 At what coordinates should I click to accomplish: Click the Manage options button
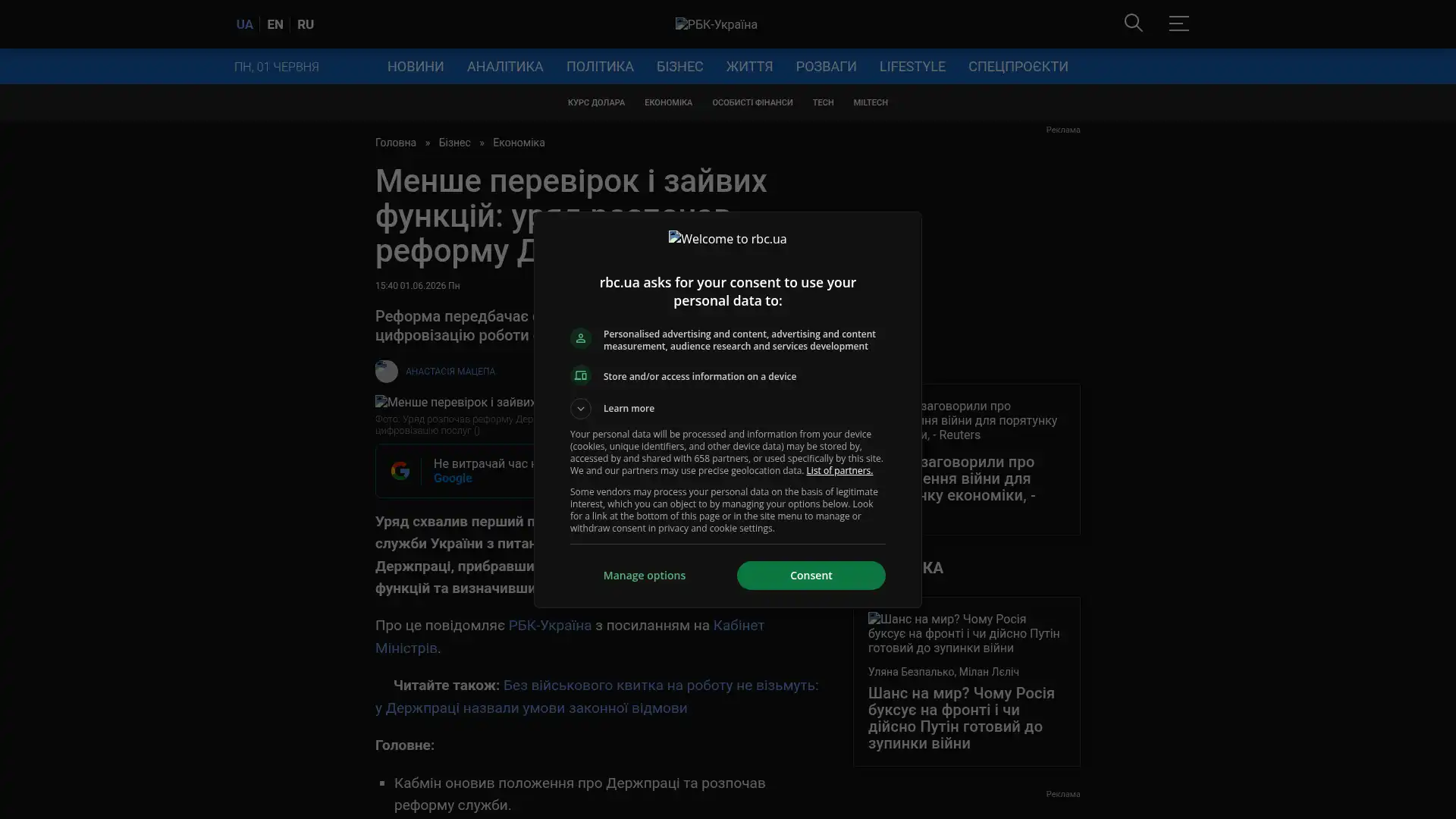tap(645, 576)
